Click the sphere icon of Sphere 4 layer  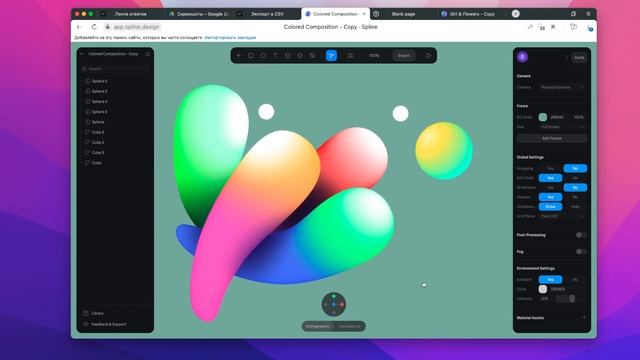pos(87,101)
